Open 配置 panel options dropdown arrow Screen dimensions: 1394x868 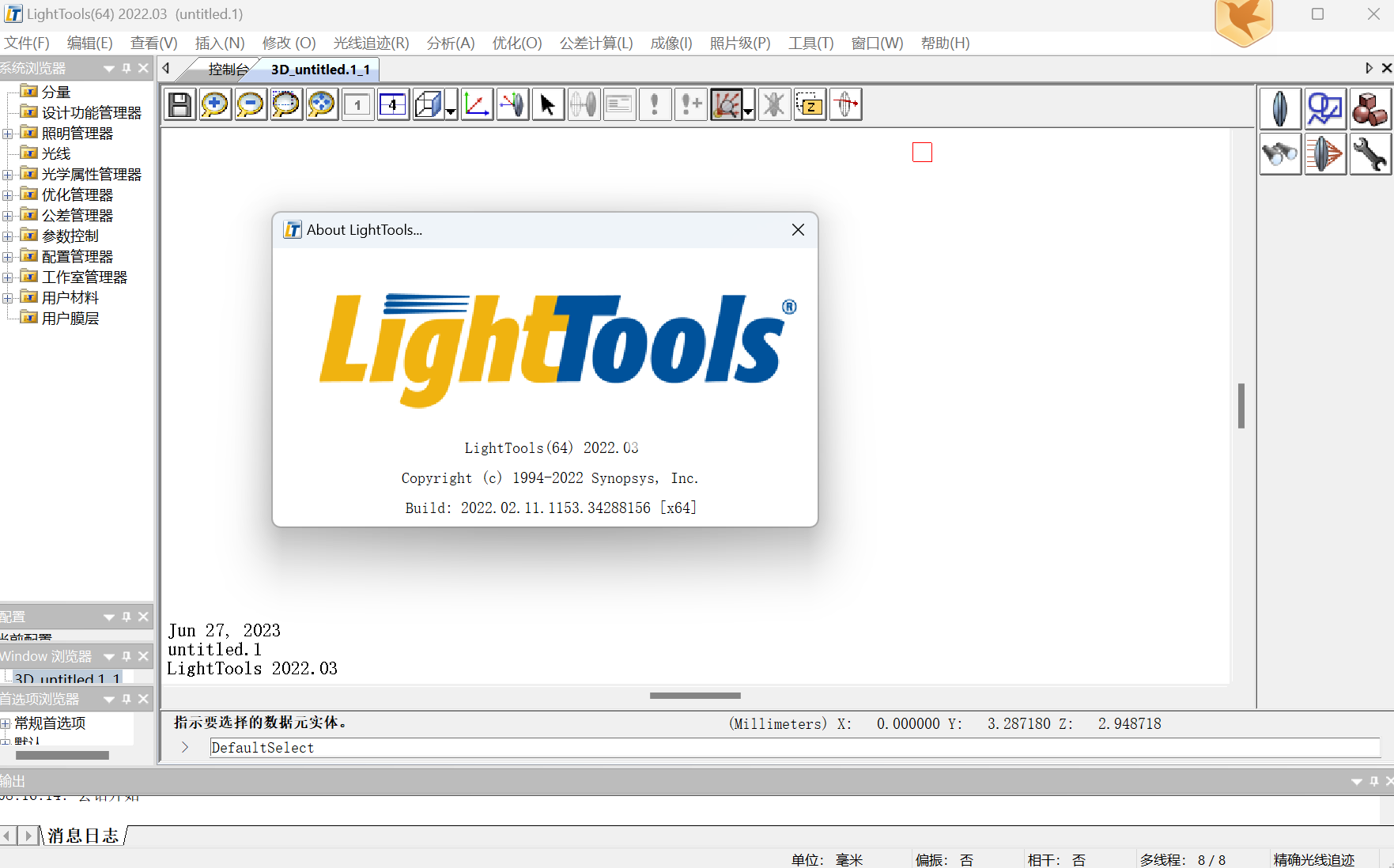click(x=109, y=617)
